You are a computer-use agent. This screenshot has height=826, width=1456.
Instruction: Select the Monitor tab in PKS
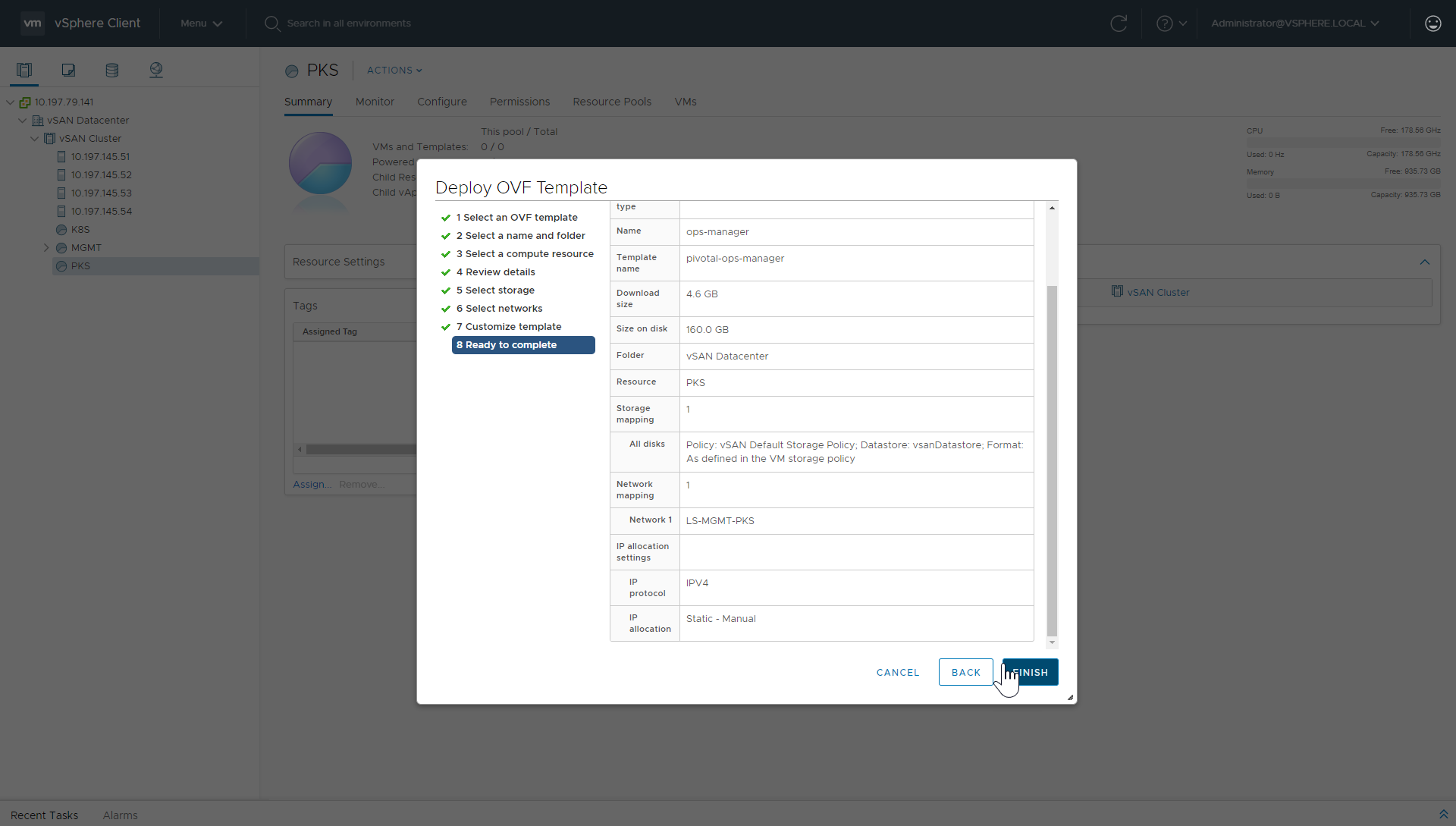pyautogui.click(x=375, y=101)
